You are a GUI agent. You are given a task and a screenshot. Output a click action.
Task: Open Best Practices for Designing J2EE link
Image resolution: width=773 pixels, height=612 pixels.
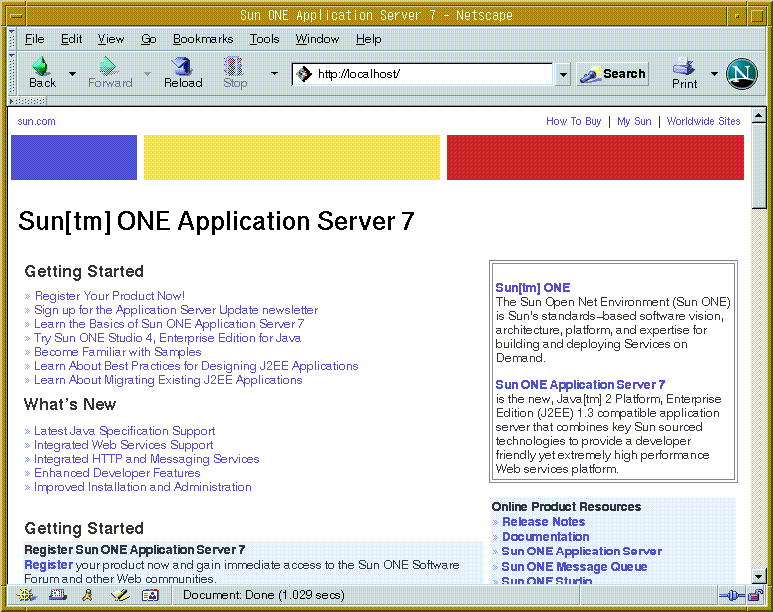[196, 366]
